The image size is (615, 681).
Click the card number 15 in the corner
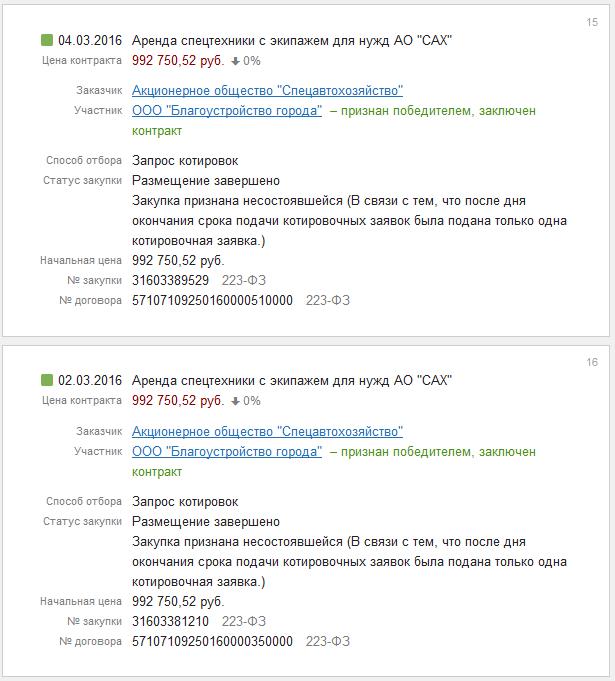point(592,22)
